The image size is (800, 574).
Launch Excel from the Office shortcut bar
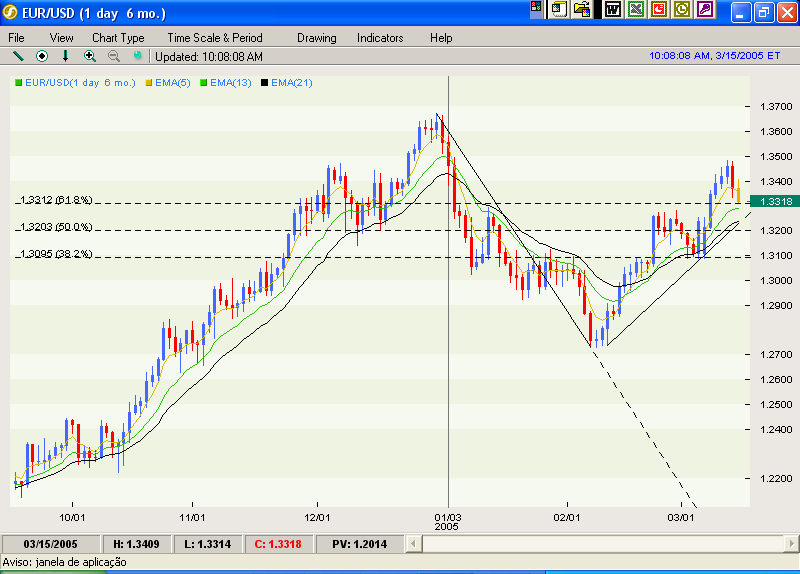(x=635, y=10)
